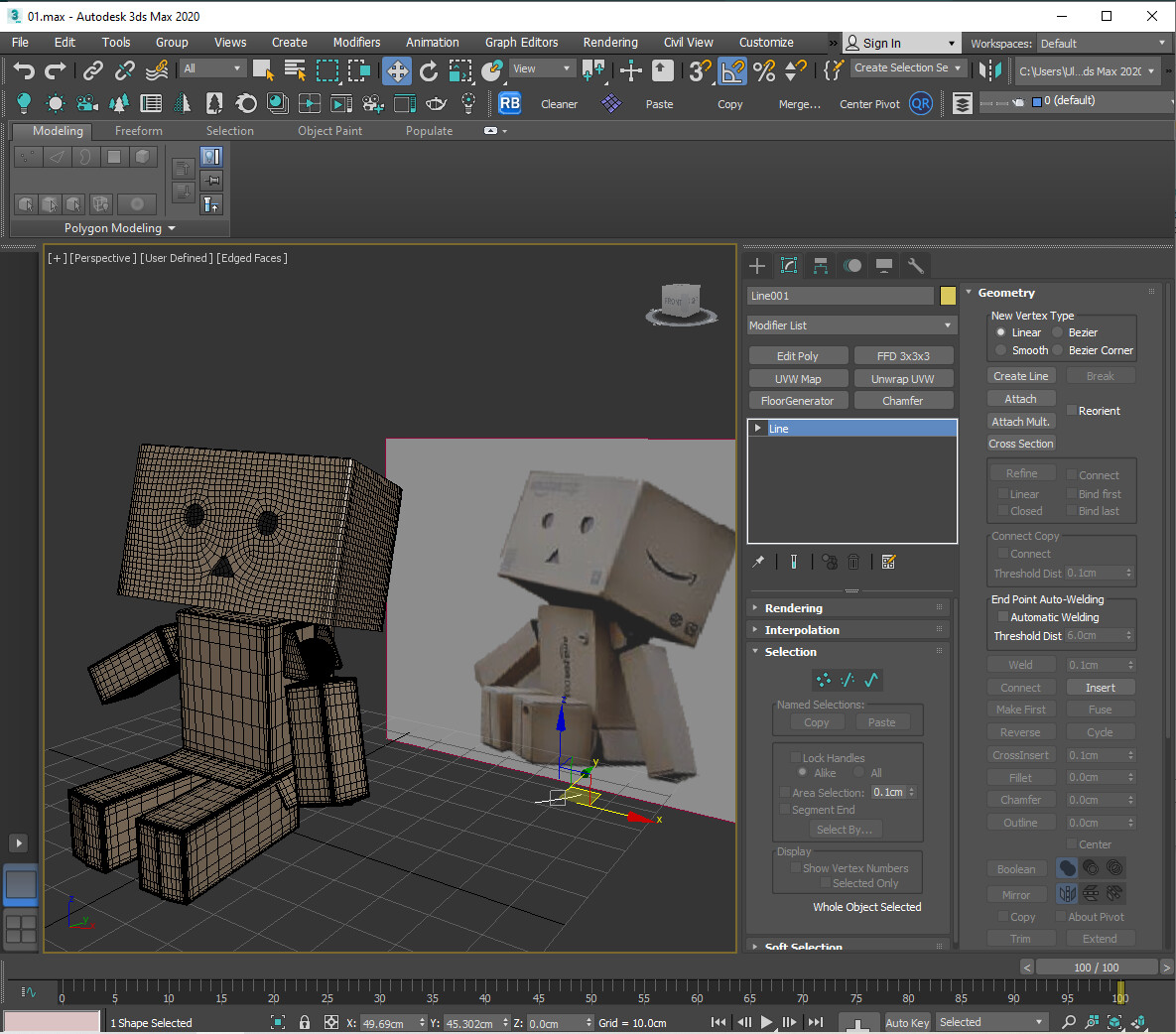
Task: Click the Undo arrow icon
Action: click(23, 70)
